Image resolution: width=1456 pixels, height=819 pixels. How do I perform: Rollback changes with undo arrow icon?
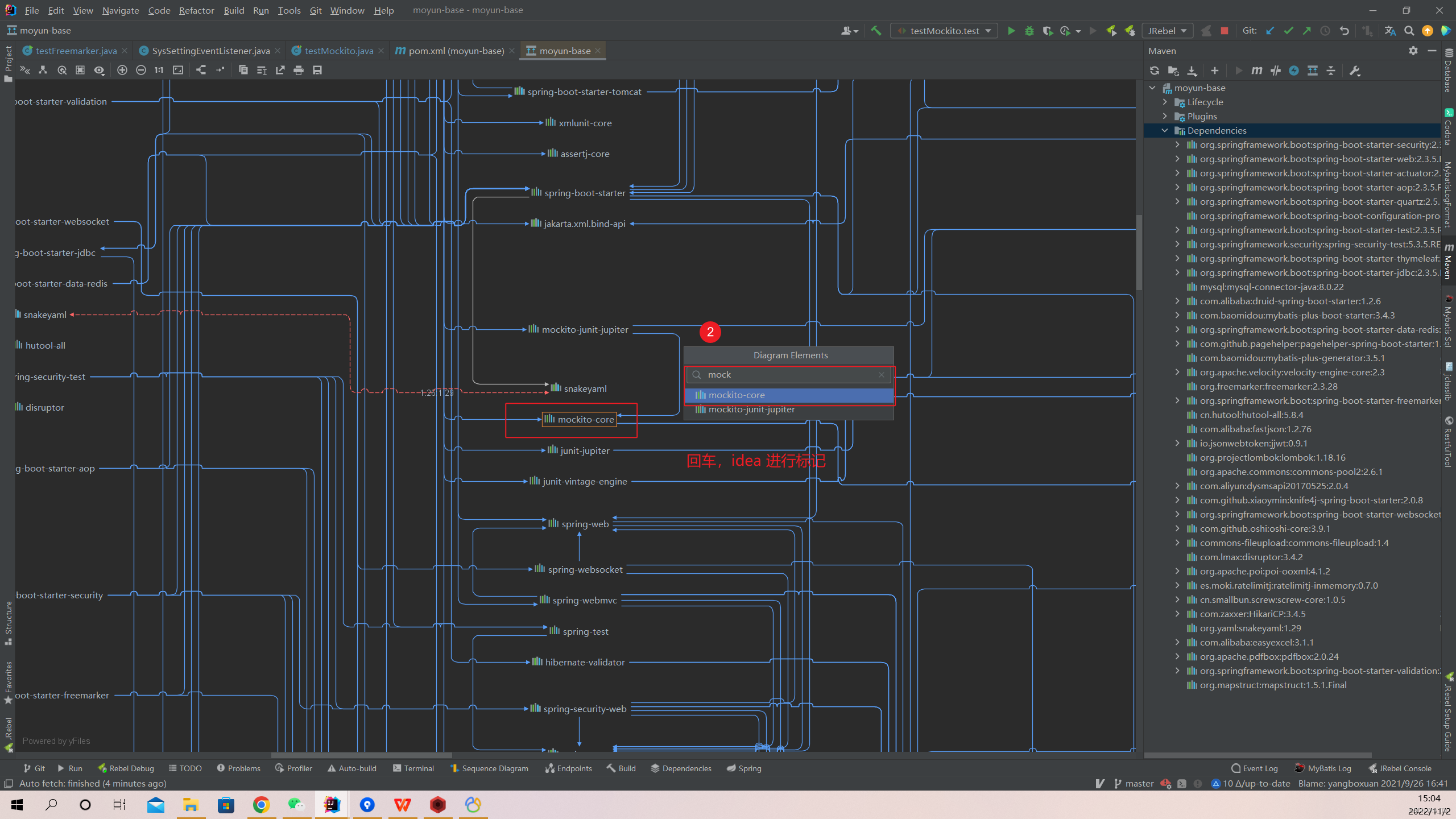[x=1344, y=31]
